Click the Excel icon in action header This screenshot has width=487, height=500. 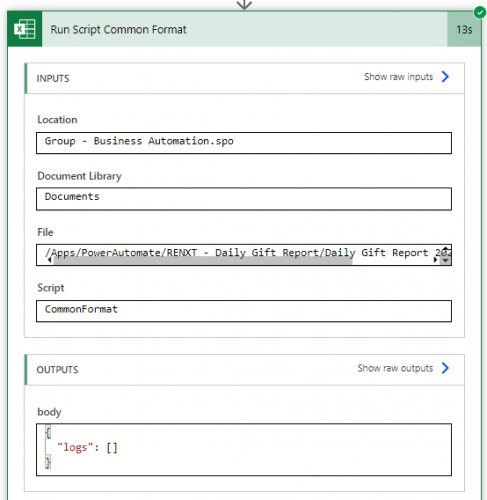pyautogui.click(x=25, y=29)
